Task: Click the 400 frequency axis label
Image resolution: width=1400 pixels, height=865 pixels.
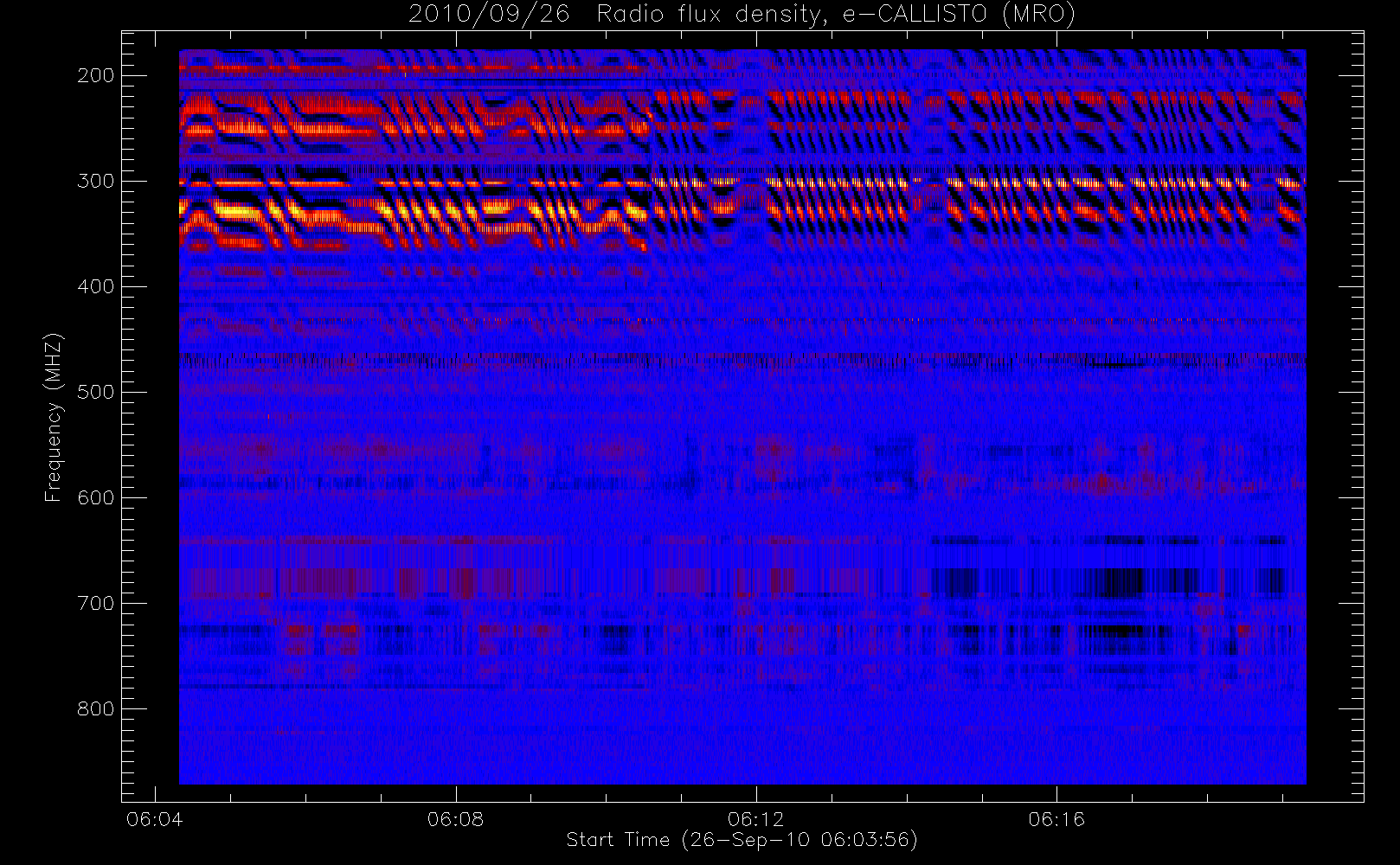Action: pos(95,286)
